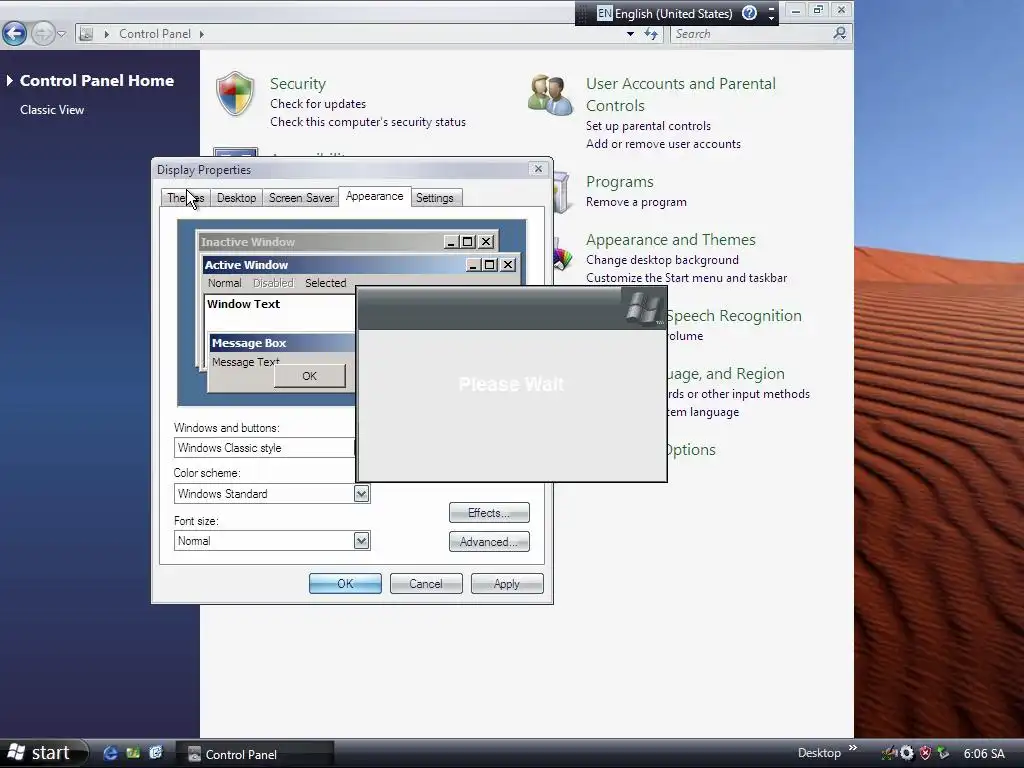Viewport: 1024px width, 768px height.
Task: Switch to the Themes tab
Action: (185, 198)
